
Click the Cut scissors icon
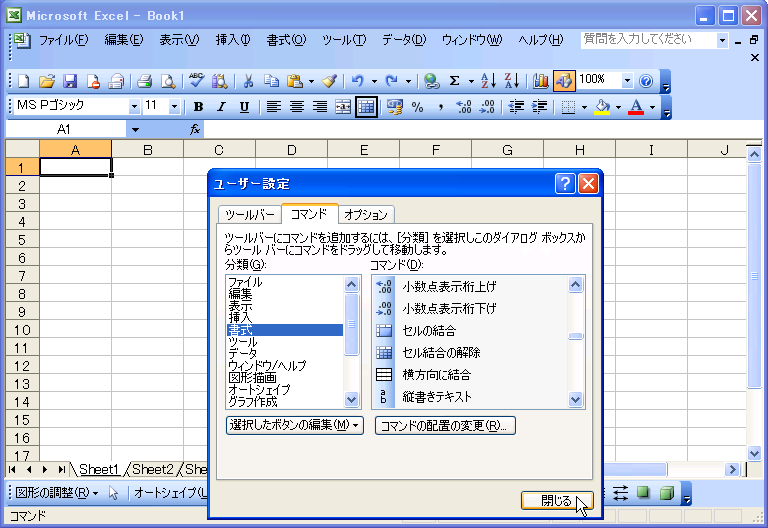(x=248, y=81)
